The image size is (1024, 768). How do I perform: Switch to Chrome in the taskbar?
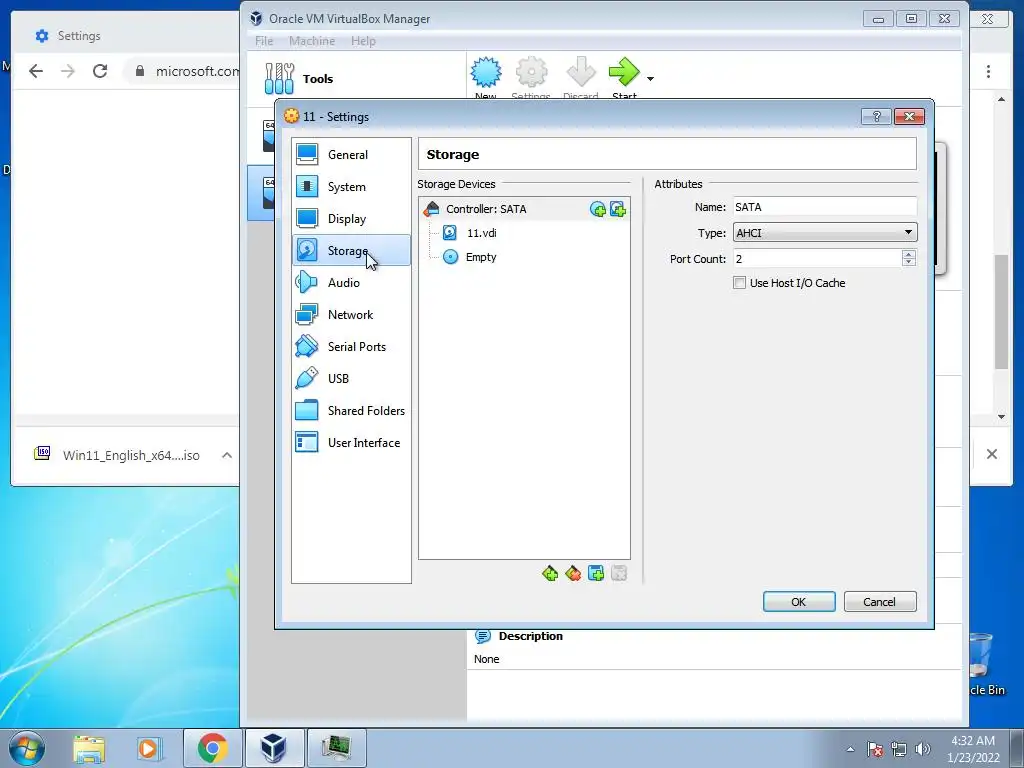tap(212, 748)
